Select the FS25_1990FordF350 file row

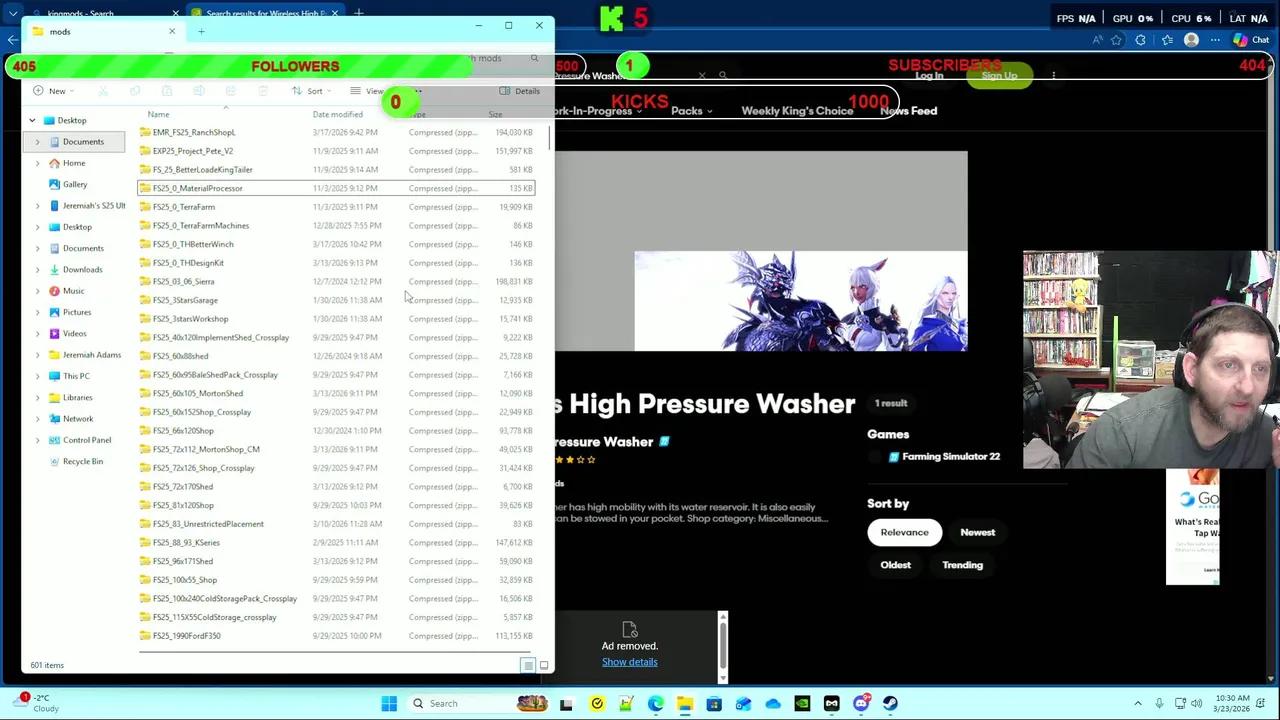click(x=337, y=636)
